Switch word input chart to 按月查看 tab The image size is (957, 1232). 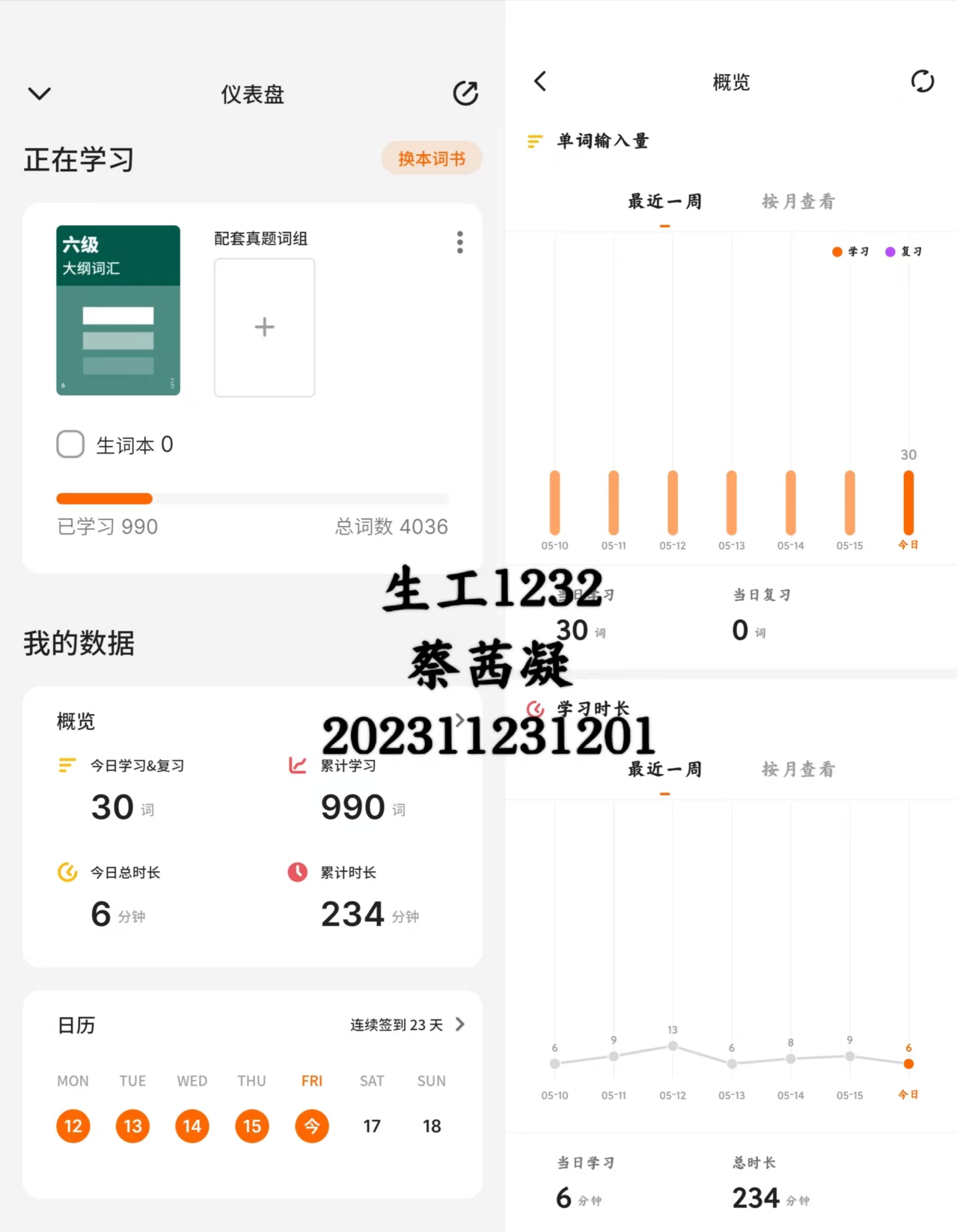click(x=798, y=201)
